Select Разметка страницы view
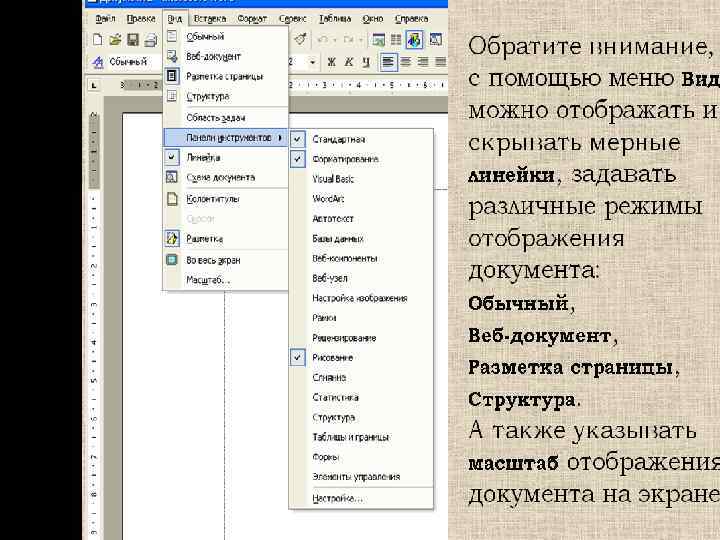The height and width of the screenshot is (540, 720). pos(226,76)
